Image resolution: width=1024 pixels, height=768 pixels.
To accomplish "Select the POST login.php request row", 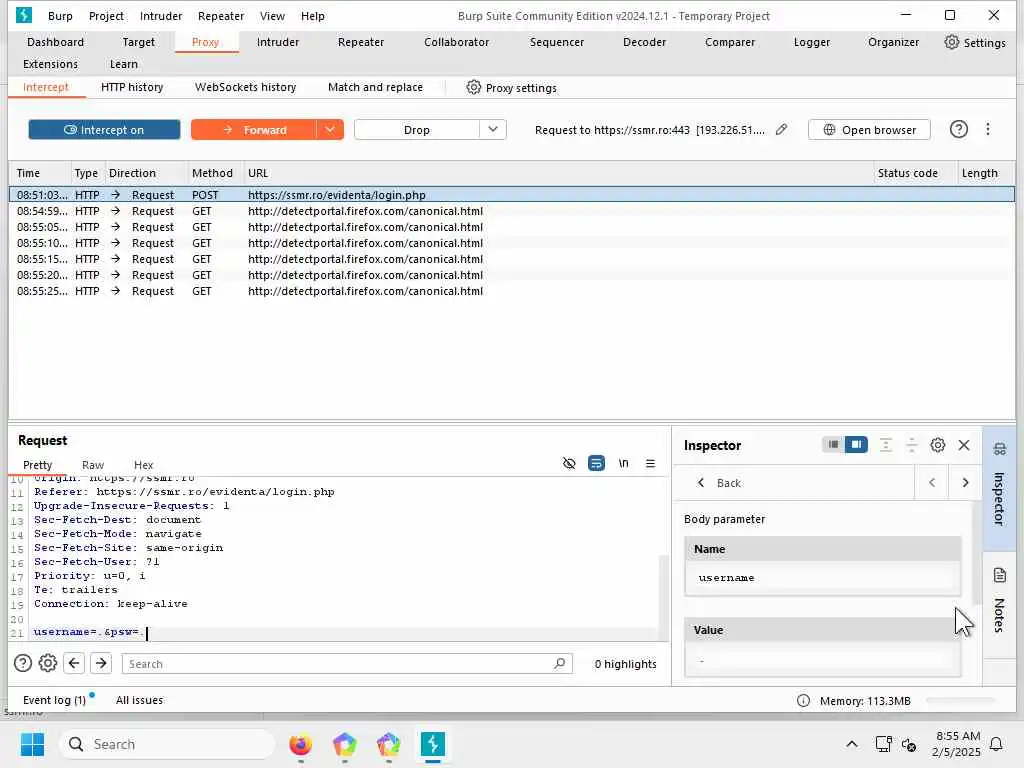I will tap(511, 195).
